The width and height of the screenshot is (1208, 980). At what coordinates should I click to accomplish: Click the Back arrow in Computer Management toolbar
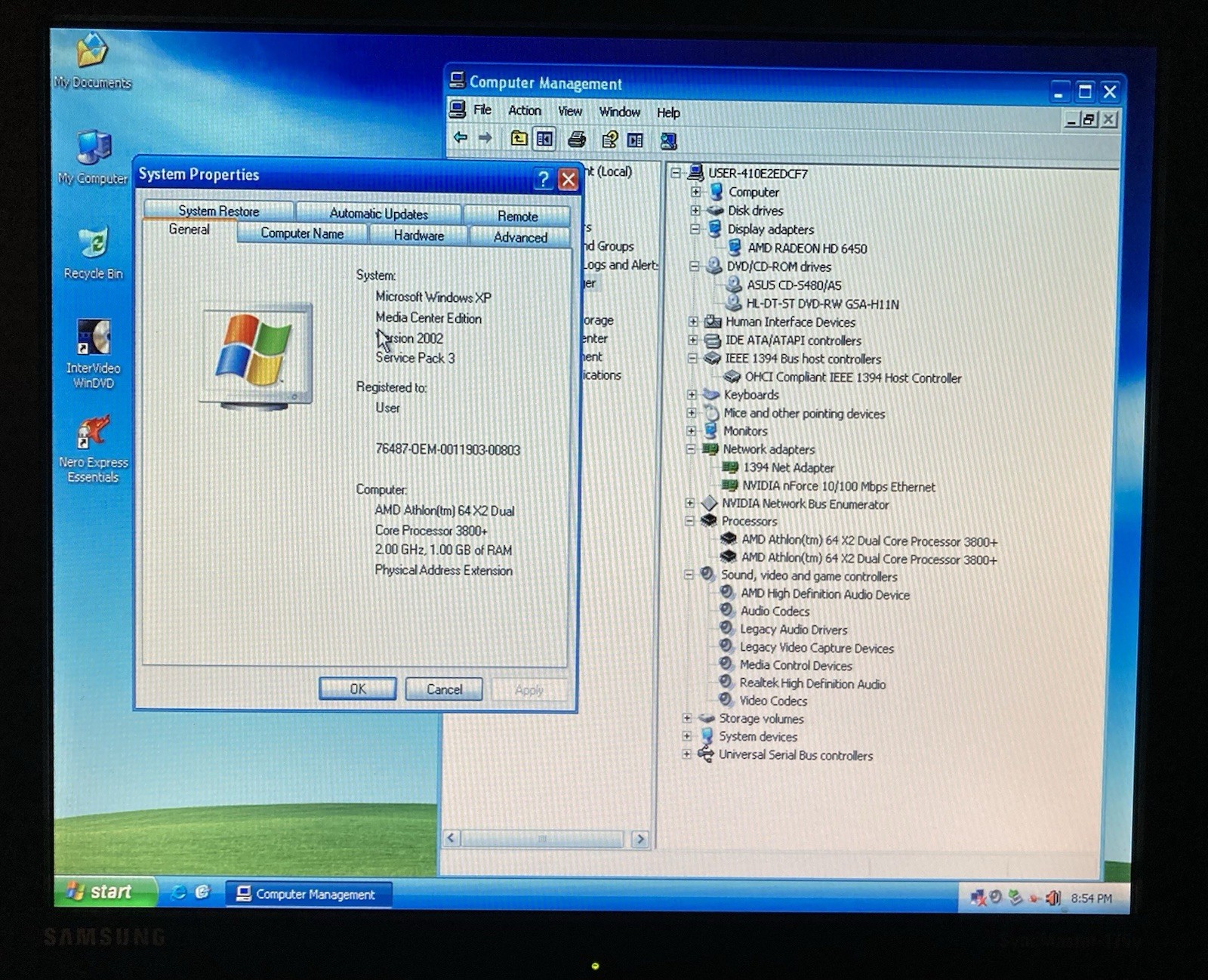pos(460,137)
